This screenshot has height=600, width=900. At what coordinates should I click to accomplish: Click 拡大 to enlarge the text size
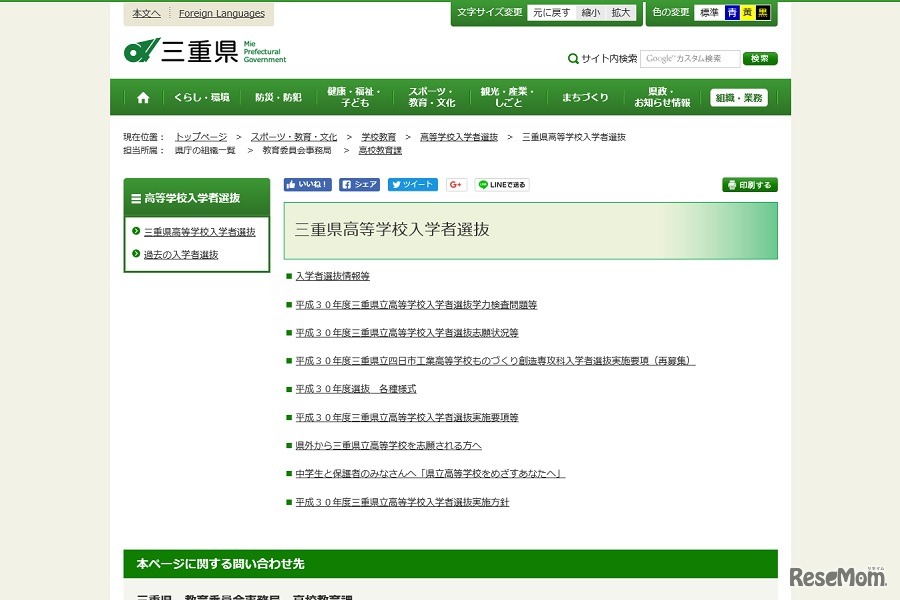coord(619,12)
